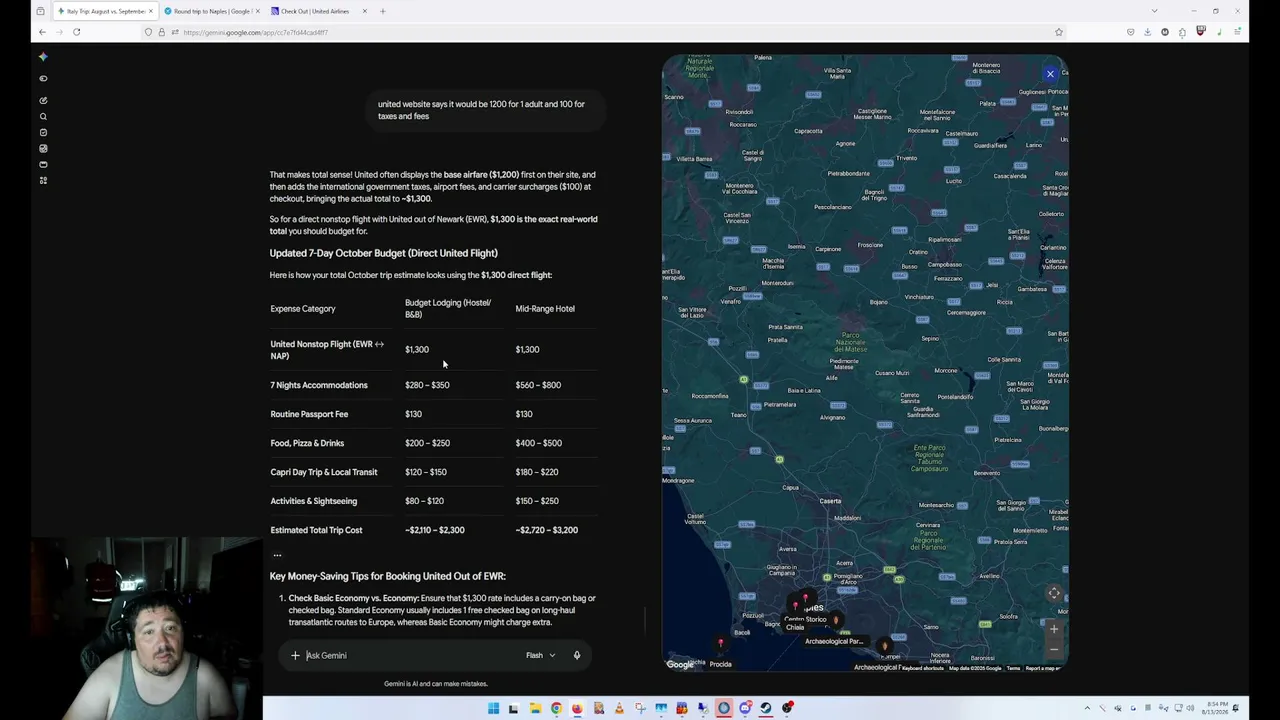Bookmark this page with the star
Image resolution: width=1280 pixels, height=720 pixels.
pos(1059,32)
